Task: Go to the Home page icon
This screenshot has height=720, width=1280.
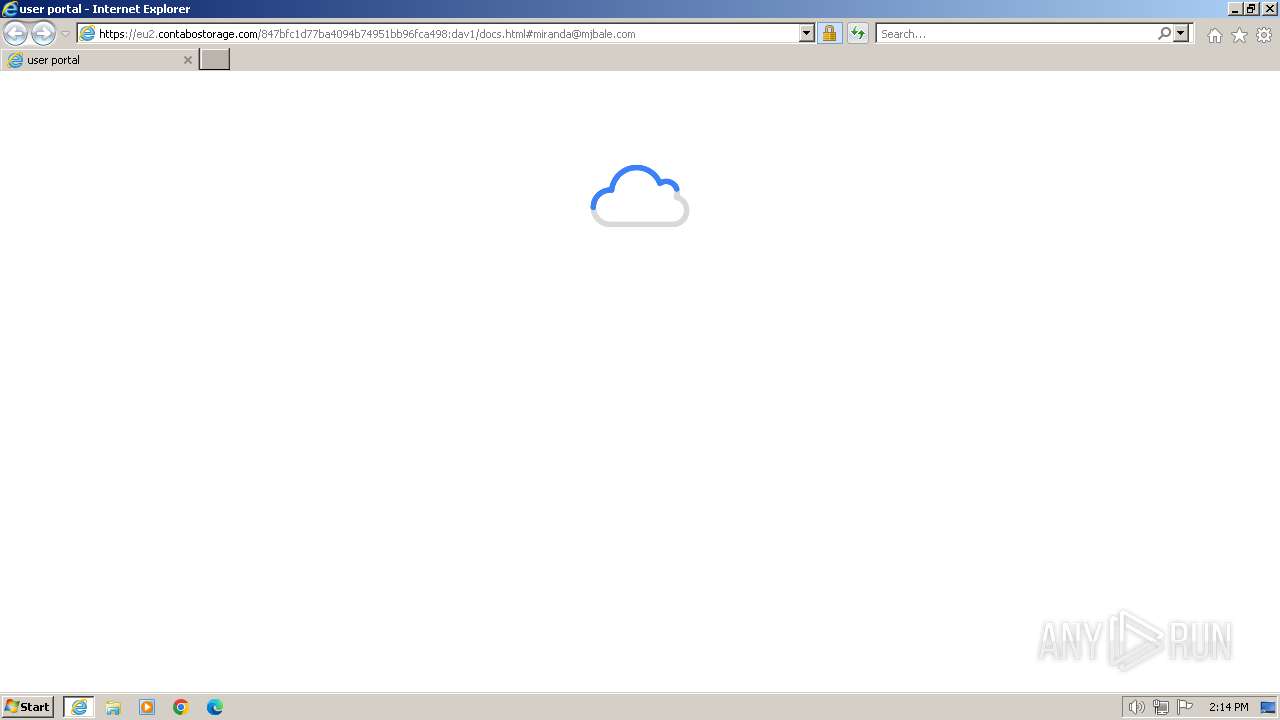Action: pyautogui.click(x=1214, y=35)
